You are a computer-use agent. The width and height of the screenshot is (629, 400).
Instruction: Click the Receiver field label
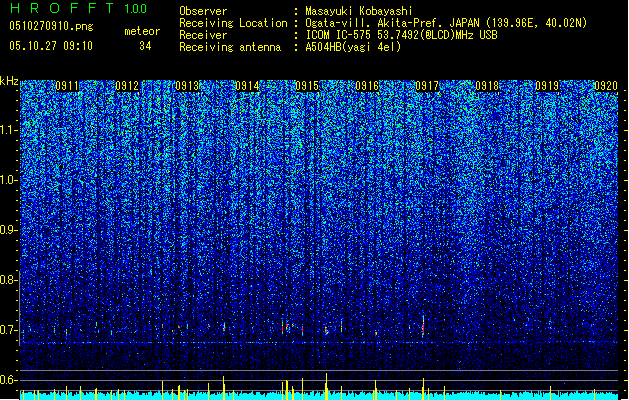[203, 35]
